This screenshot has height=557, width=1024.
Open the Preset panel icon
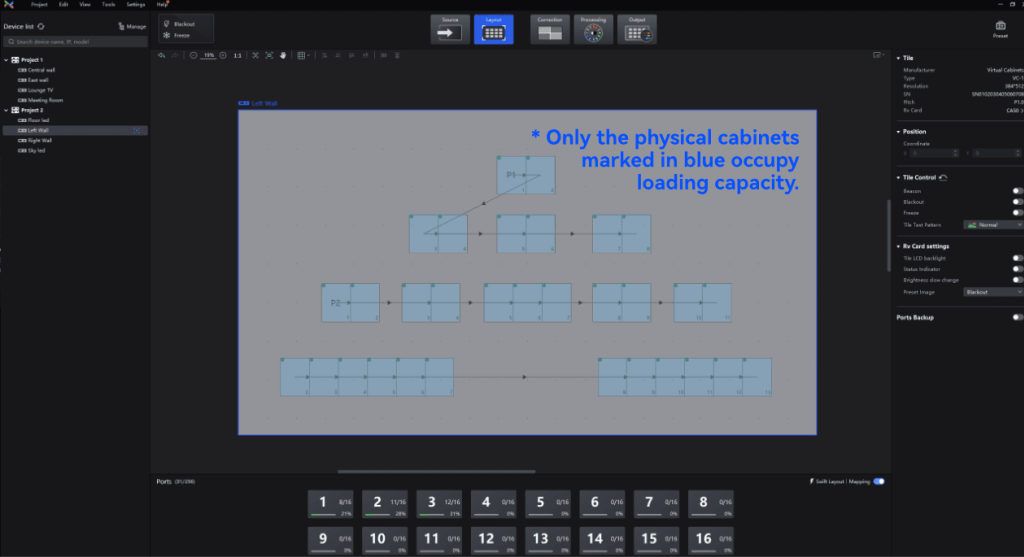1000,29
